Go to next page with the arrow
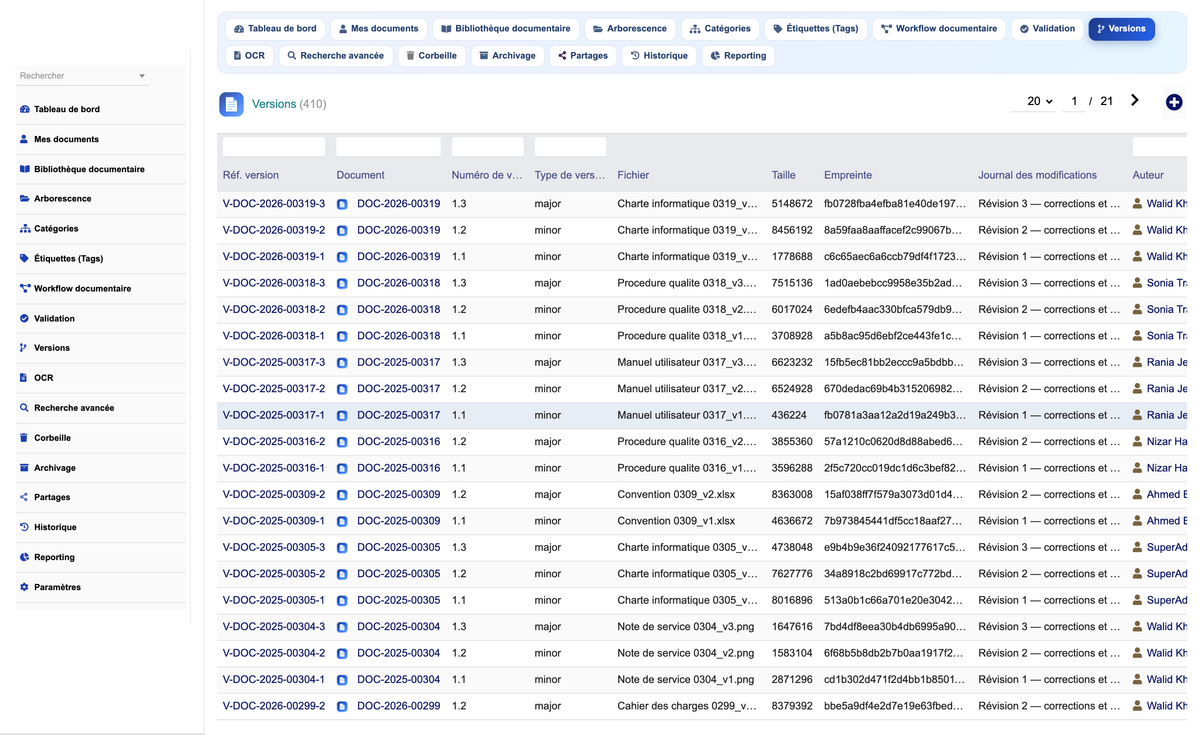Image resolution: width=1200 pixels, height=743 pixels. tap(1135, 100)
